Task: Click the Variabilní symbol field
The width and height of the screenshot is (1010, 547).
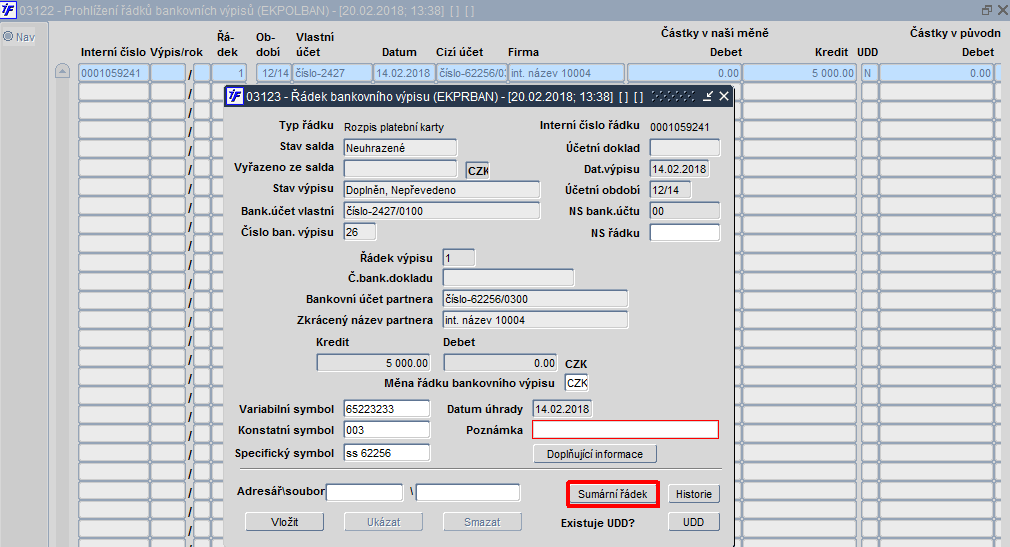Action: point(386,409)
